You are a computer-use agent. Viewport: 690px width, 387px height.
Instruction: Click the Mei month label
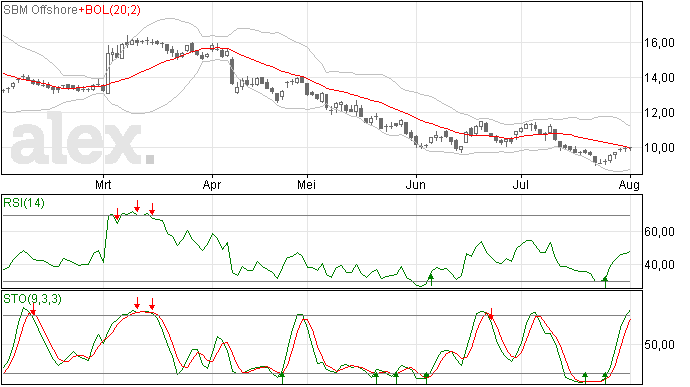tap(306, 185)
